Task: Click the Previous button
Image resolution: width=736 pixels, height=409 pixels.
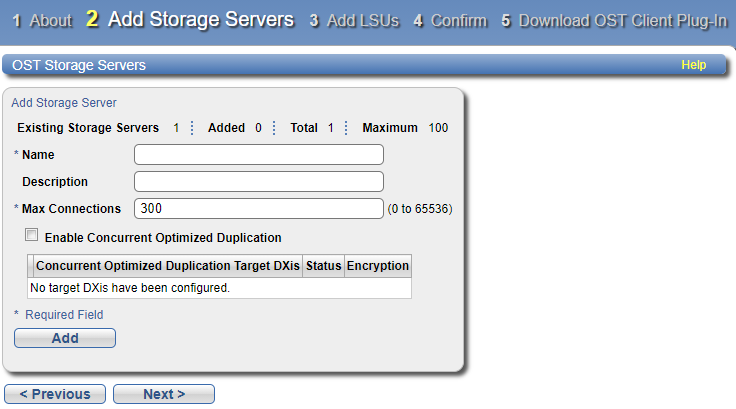Action: click(x=55, y=394)
